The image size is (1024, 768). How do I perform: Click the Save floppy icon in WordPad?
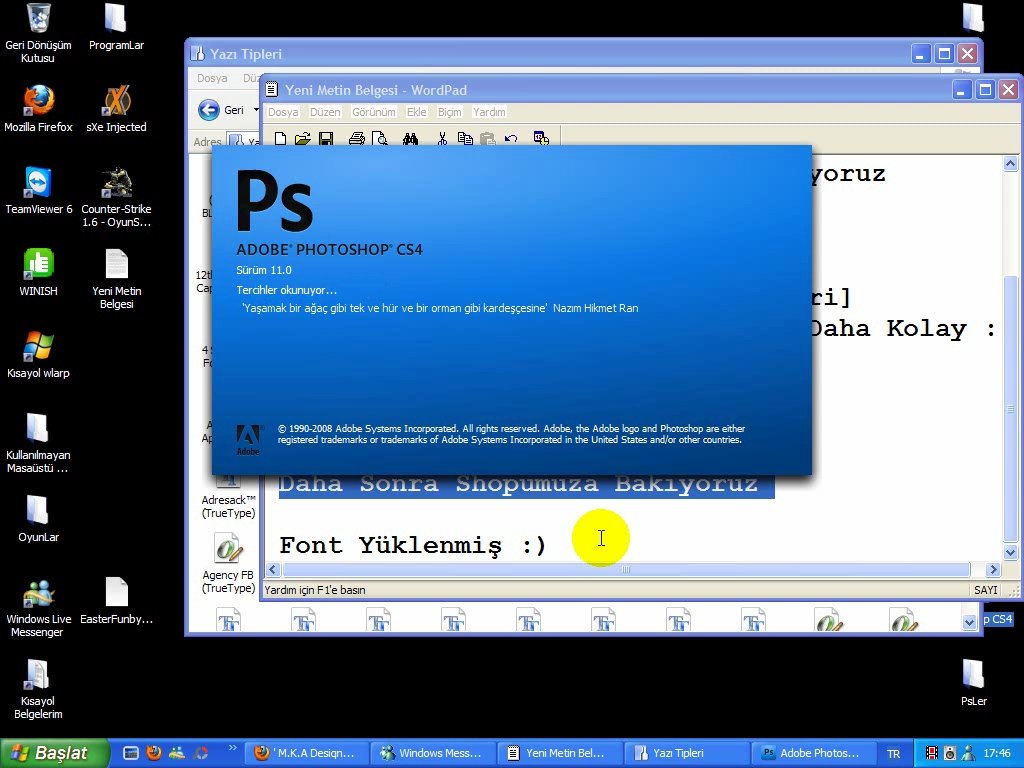tap(326, 138)
